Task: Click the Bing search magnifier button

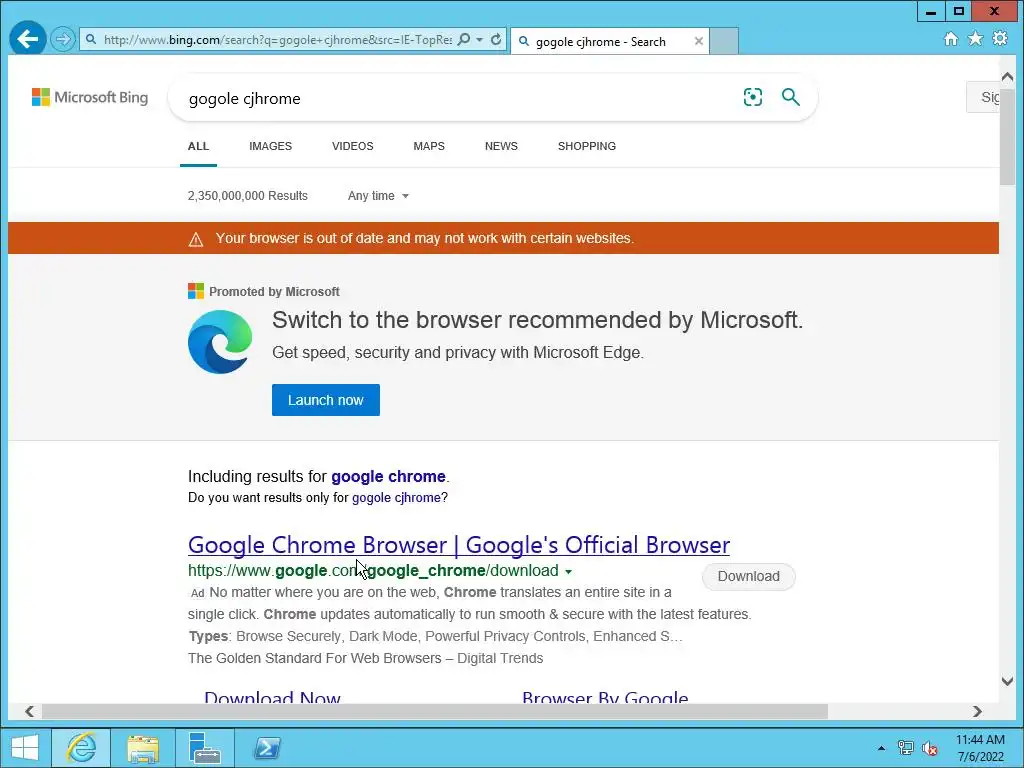Action: (791, 97)
